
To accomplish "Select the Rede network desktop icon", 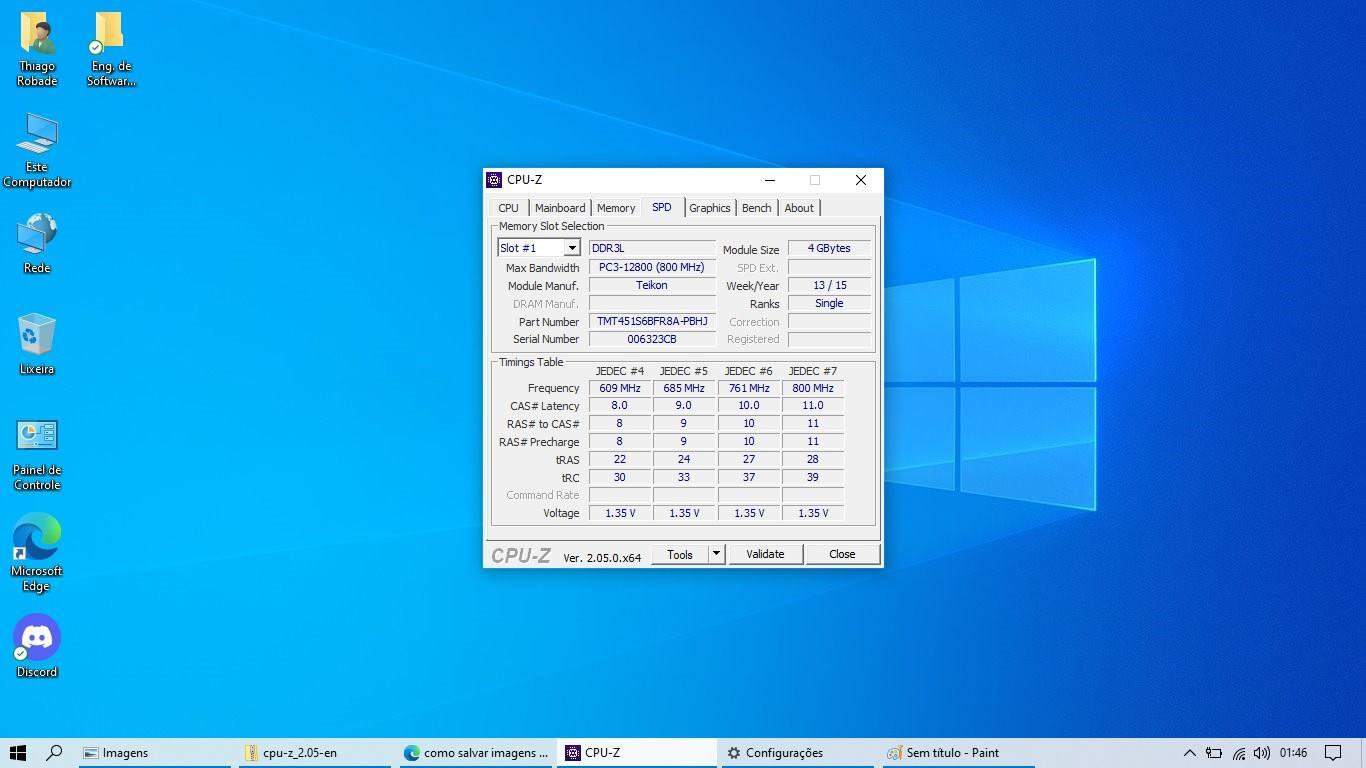I will coord(37,243).
